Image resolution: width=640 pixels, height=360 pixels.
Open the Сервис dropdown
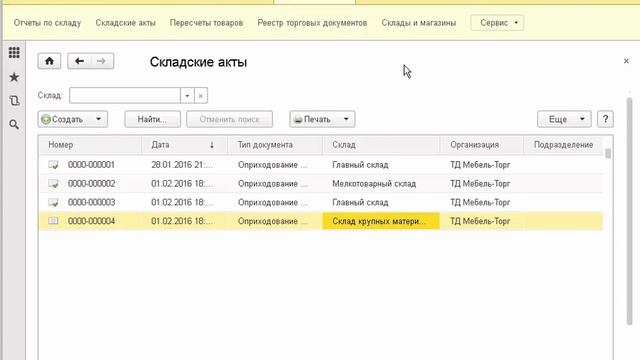point(497,23)
